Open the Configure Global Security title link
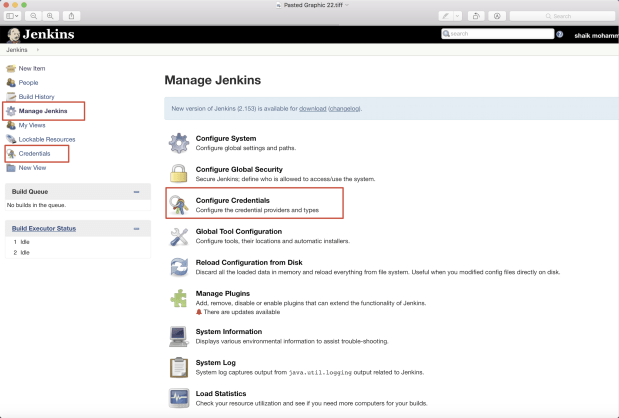Screen dimensions: 619x418 tap(239, 169)
